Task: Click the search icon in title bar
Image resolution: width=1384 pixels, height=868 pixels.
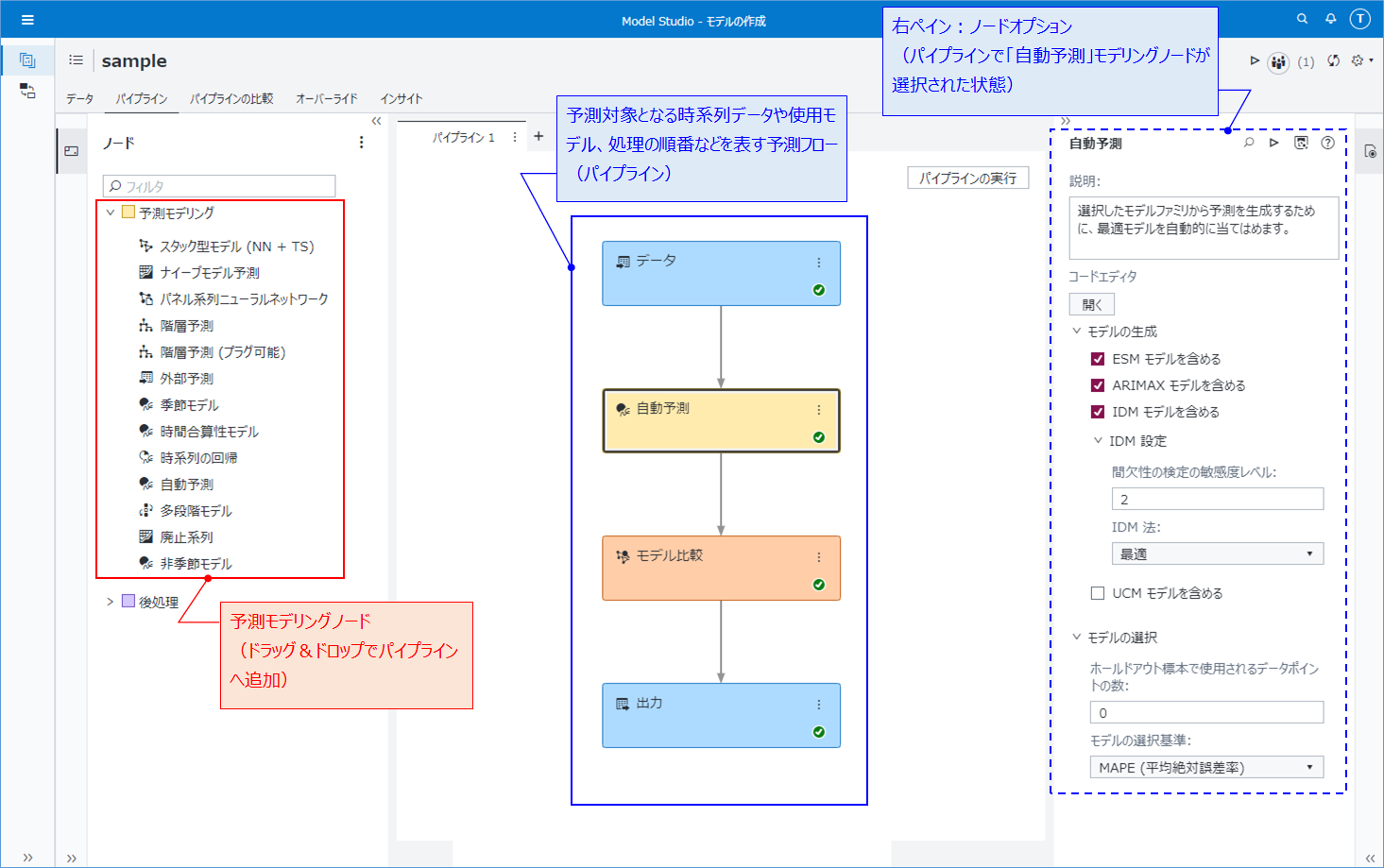Action: point(1303,19)
